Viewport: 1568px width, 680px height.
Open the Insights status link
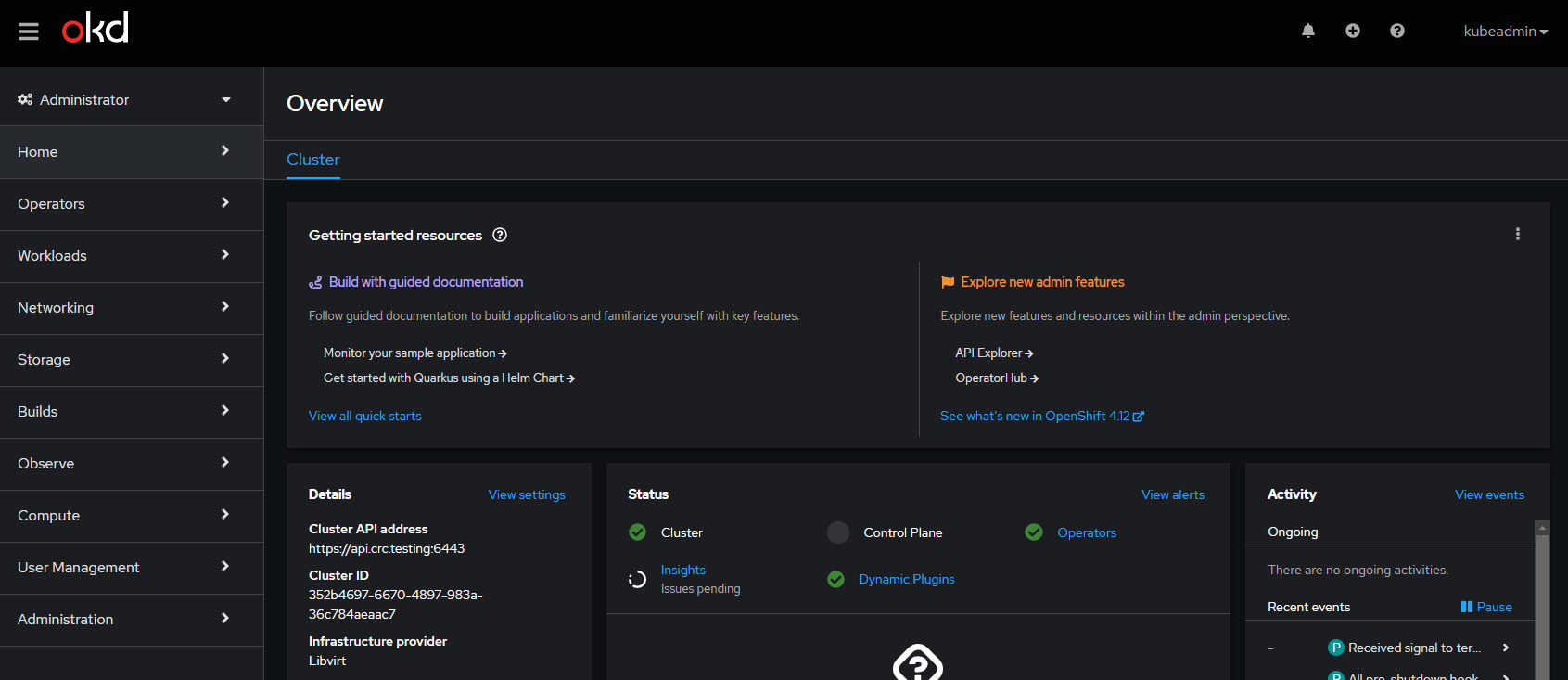[x=683, y=570]
